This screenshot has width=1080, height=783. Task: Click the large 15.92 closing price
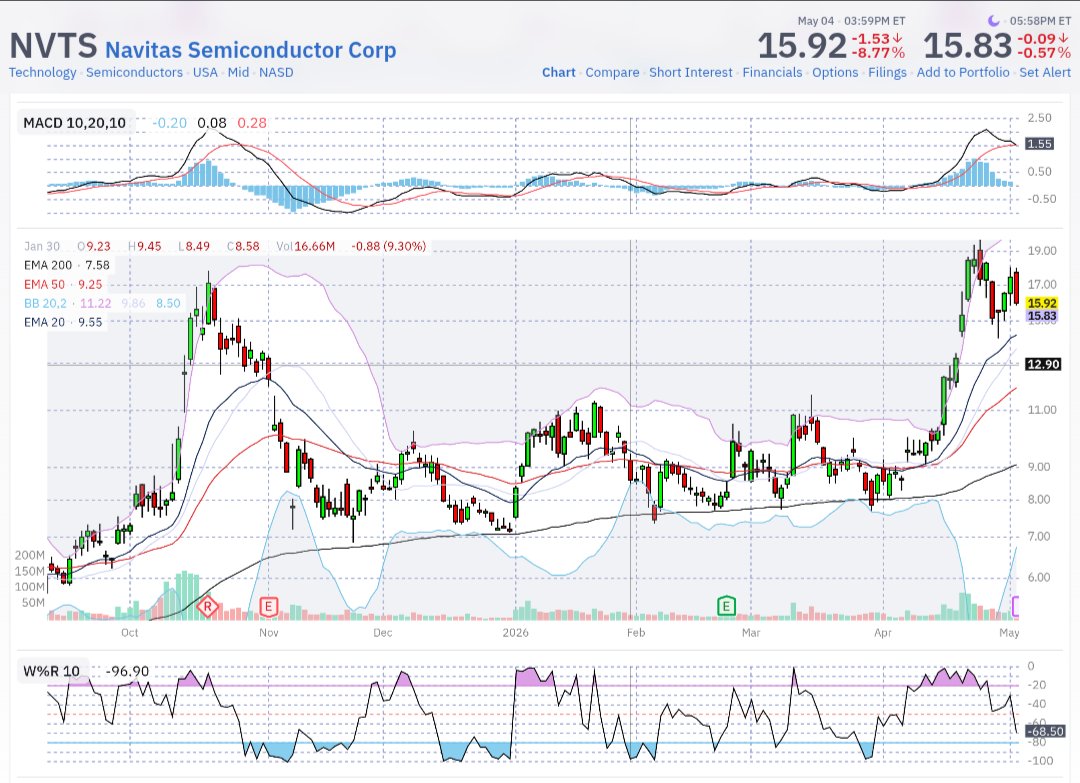(x=802, y=45)
